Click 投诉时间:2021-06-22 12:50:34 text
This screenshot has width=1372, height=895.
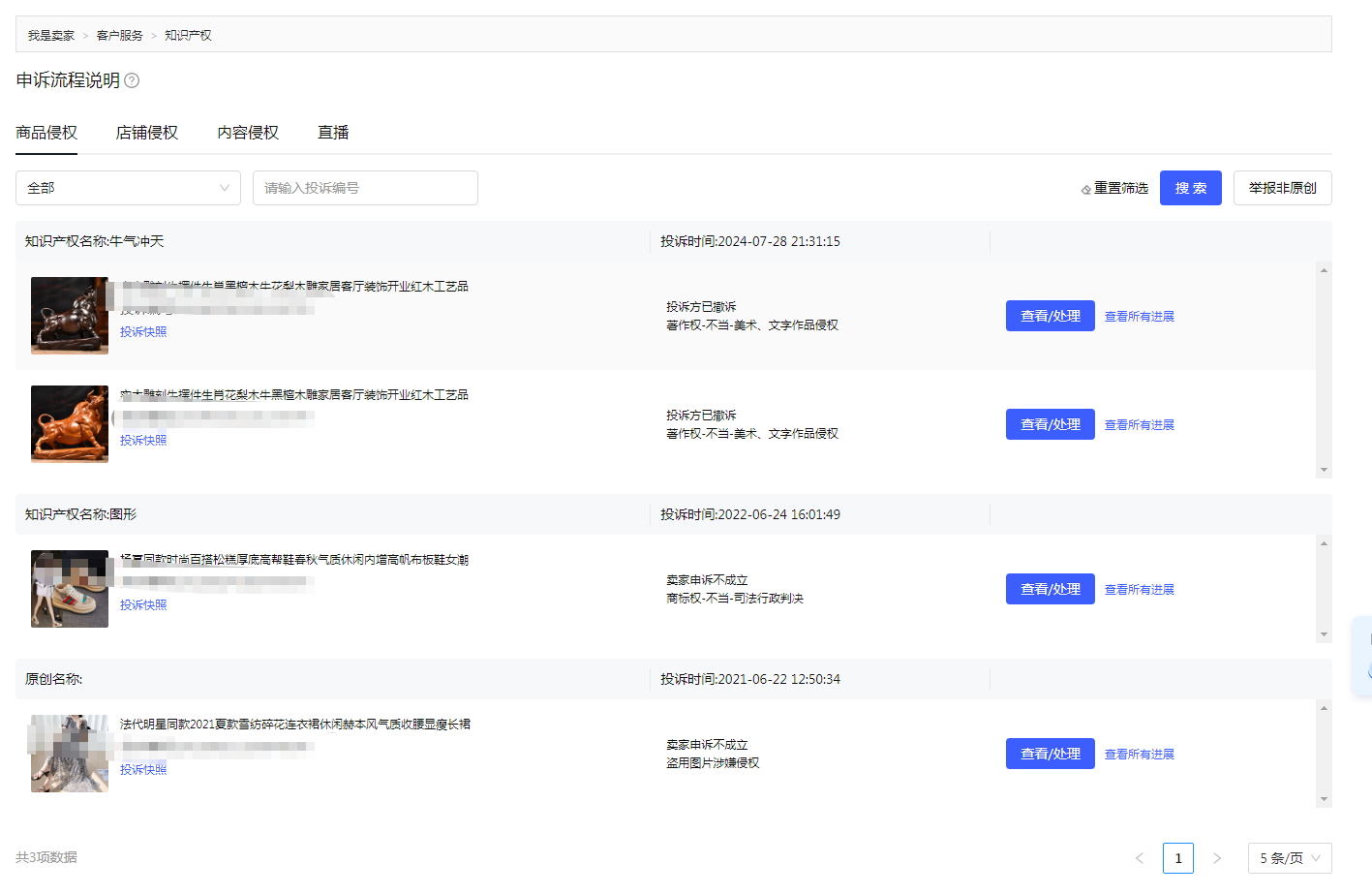tap(750, 679)
